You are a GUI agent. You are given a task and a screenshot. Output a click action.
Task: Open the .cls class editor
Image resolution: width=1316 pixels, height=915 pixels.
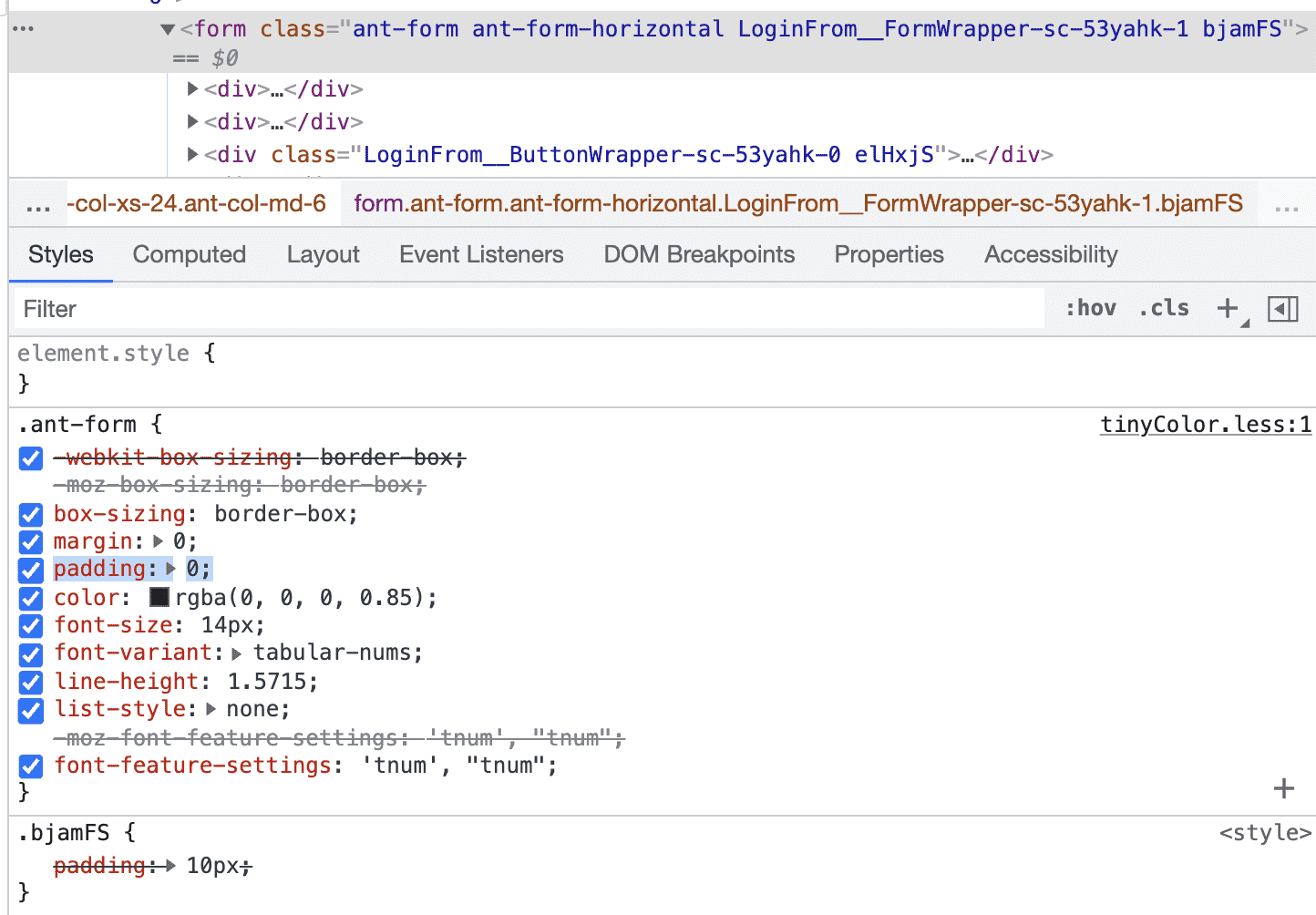[1164, 309]
